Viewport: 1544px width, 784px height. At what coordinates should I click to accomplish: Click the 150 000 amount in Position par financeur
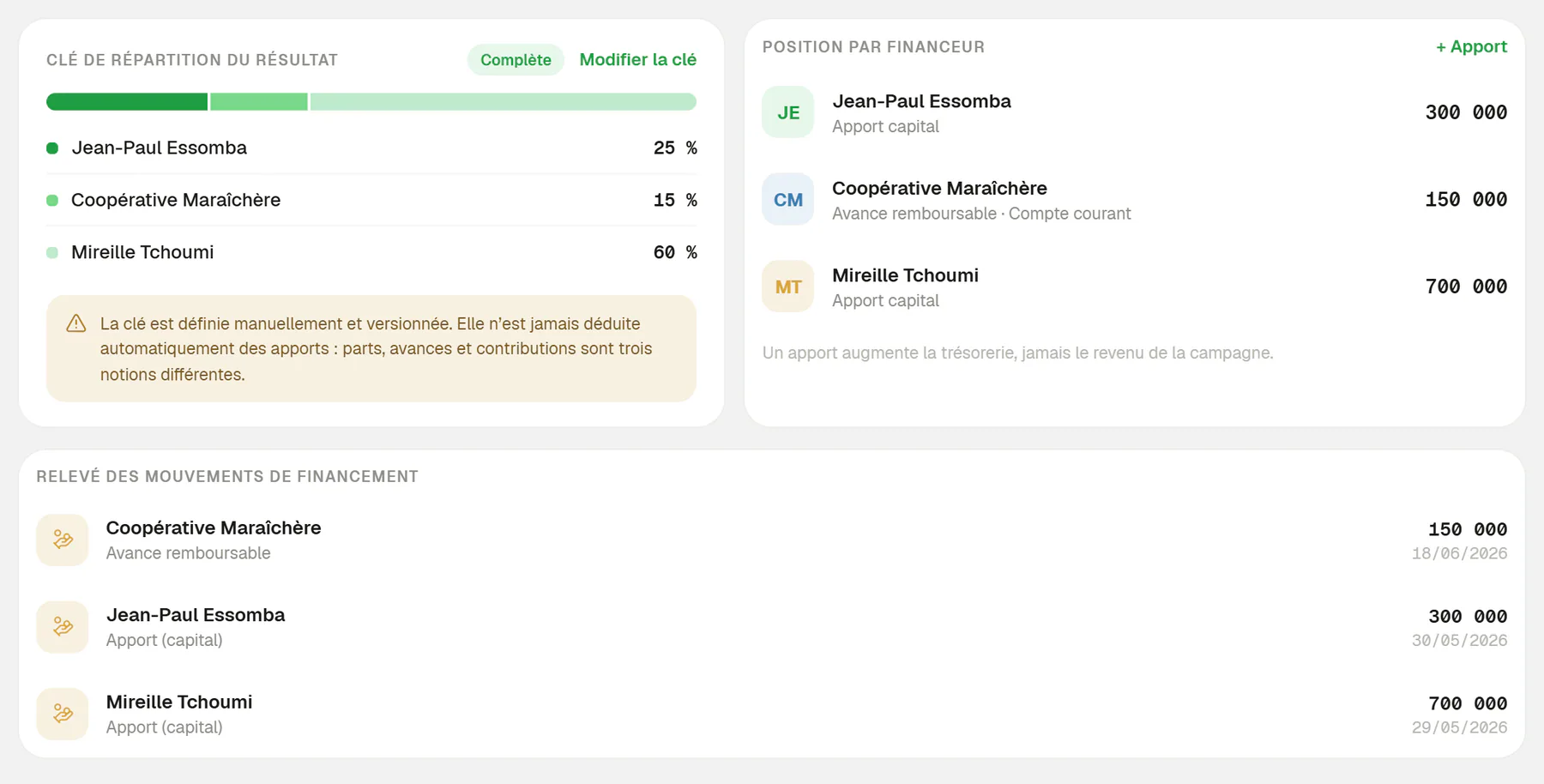click(x=1466, y=200)
